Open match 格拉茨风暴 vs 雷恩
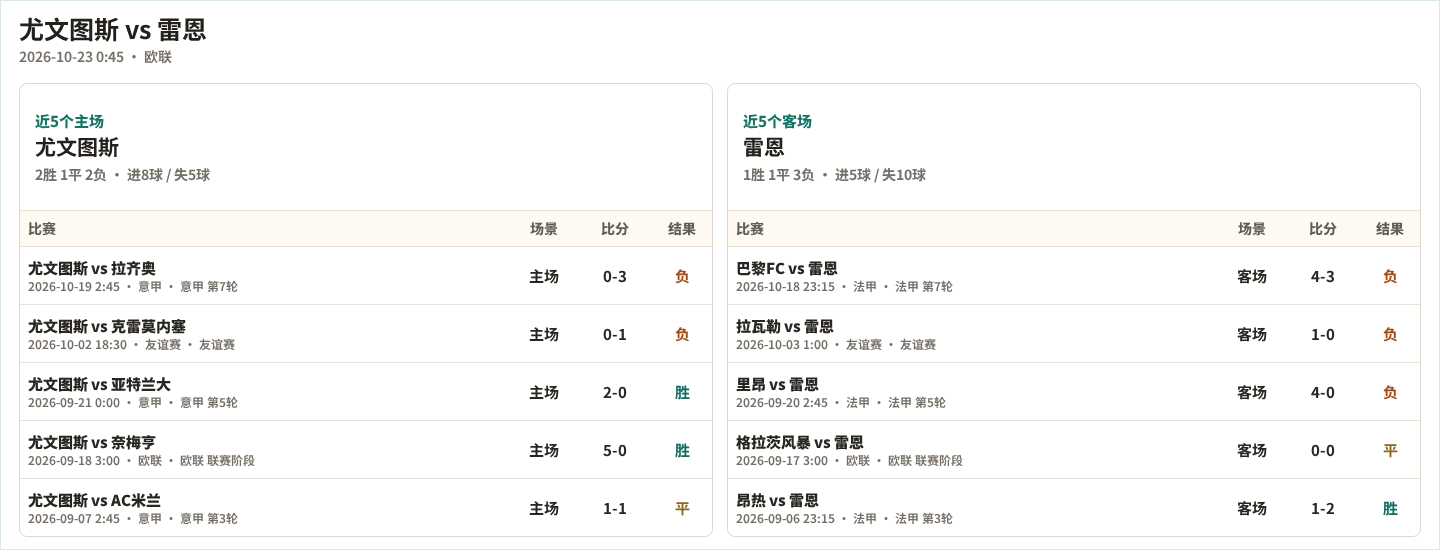This screenshot has width=1440, height=550. tap(1074, 450)
